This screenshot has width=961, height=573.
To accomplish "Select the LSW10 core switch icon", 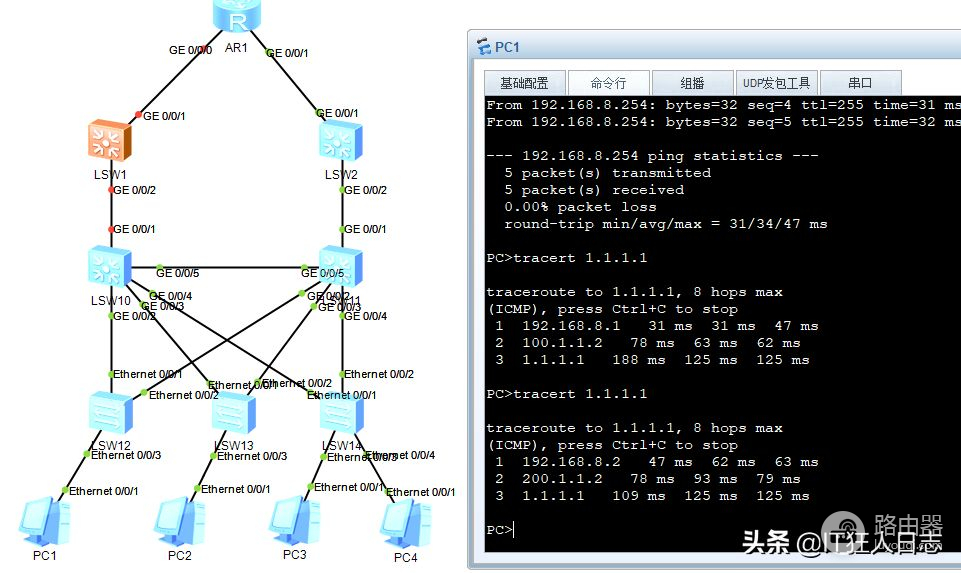I will [x=109, y=266].
